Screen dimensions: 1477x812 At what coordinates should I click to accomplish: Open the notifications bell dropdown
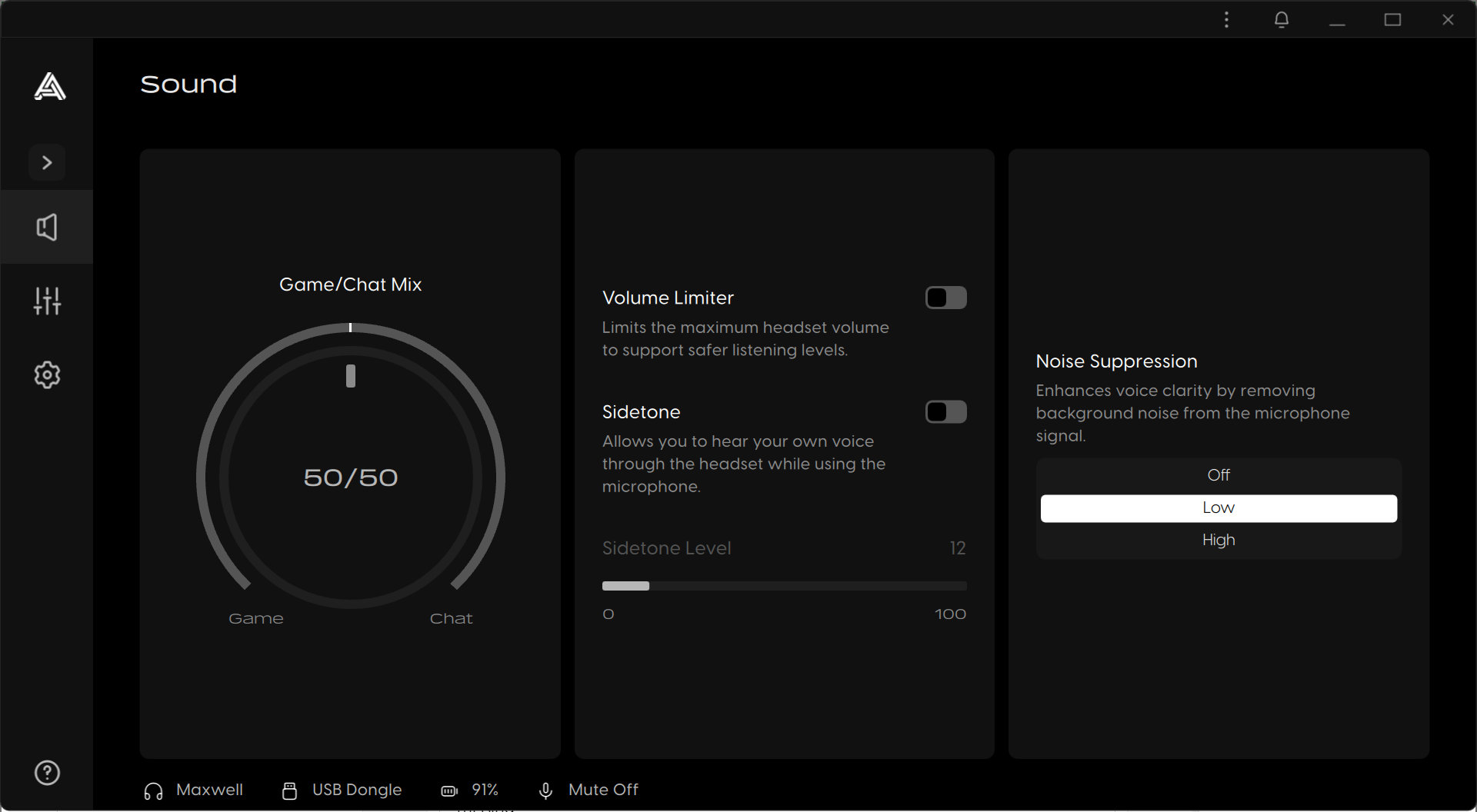[1281, 19]
